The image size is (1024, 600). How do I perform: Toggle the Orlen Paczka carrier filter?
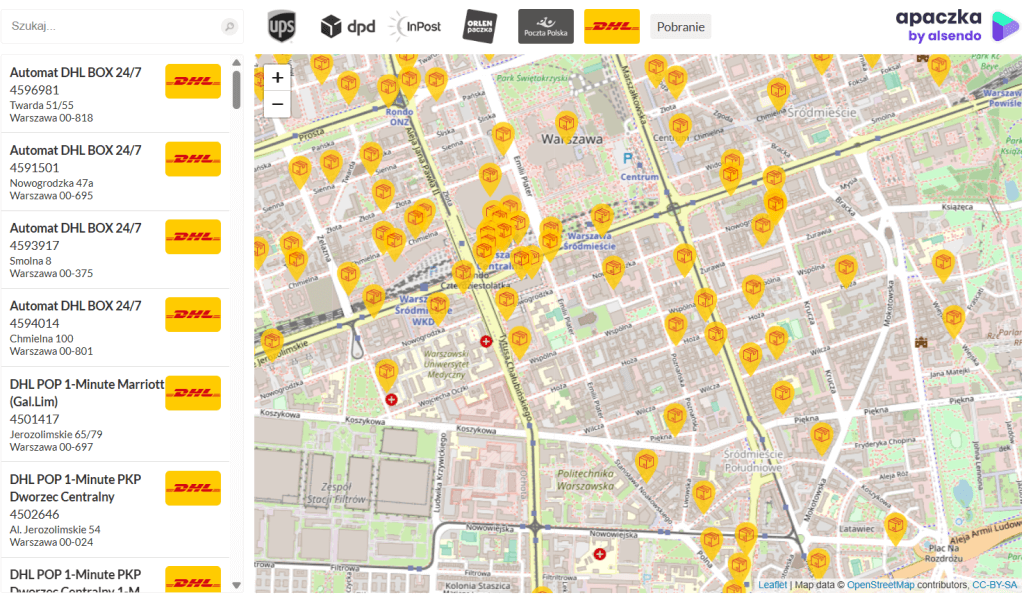pos(480,26)
